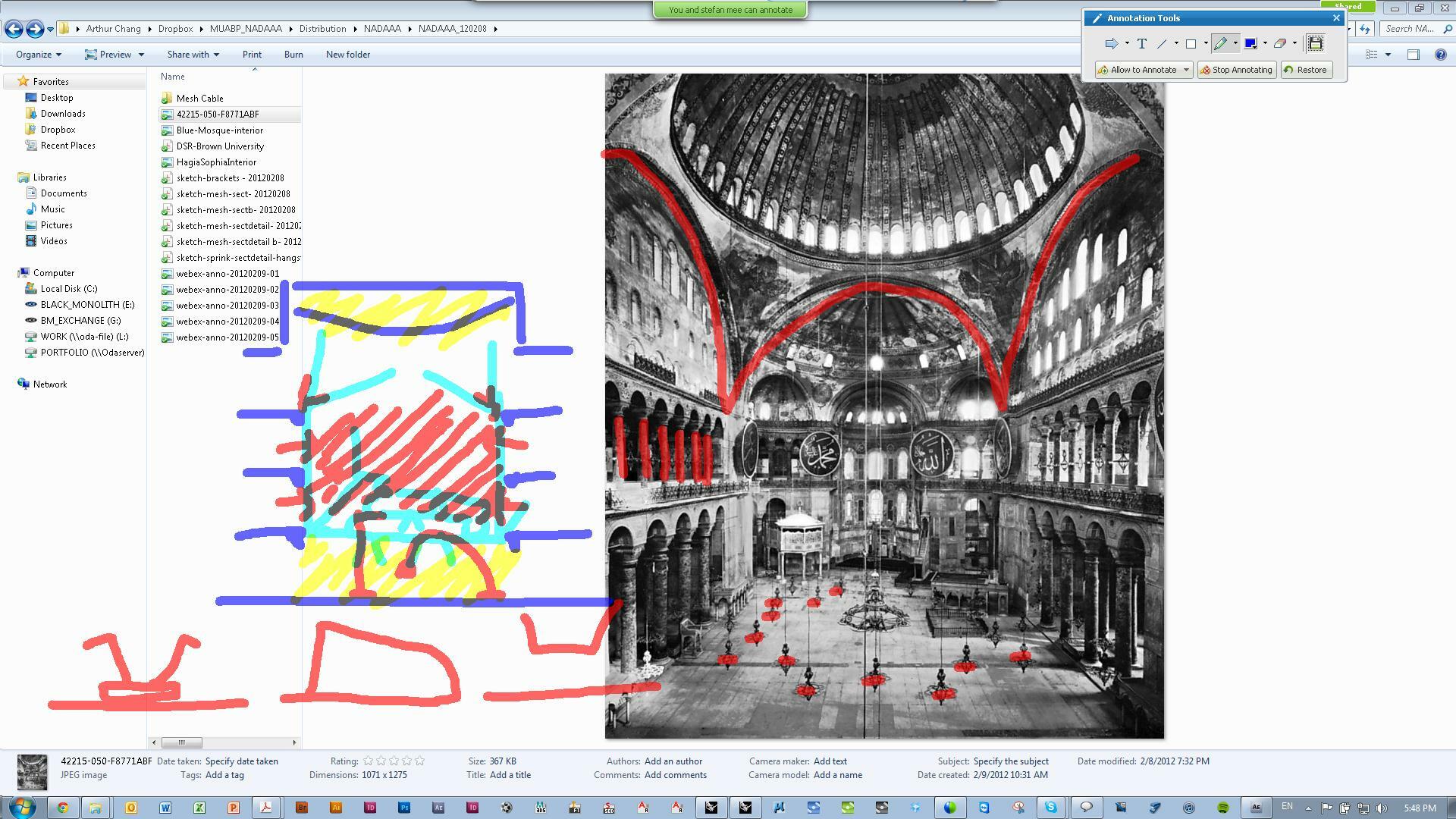Image resolution: width=1456 pixels, height=819 pixels.
Task: Select the Rectangle annotation tool
Action: point(1191,43)
